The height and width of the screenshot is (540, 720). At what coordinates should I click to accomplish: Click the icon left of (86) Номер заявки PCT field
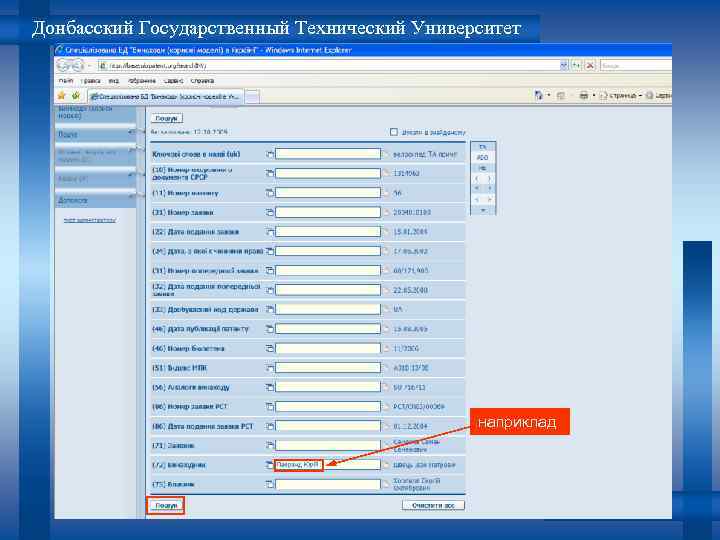(270, 406)
